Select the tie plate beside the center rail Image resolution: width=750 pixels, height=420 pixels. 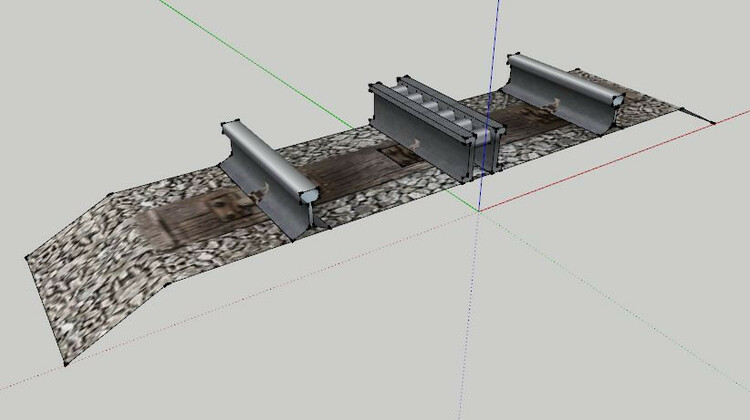coord(399,155)
